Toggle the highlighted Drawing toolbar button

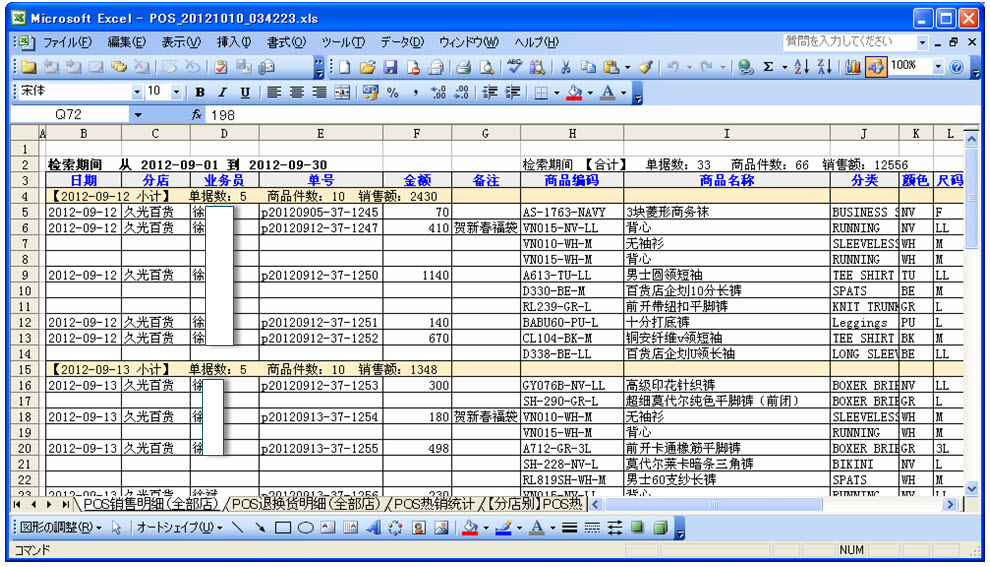(876, 67)
